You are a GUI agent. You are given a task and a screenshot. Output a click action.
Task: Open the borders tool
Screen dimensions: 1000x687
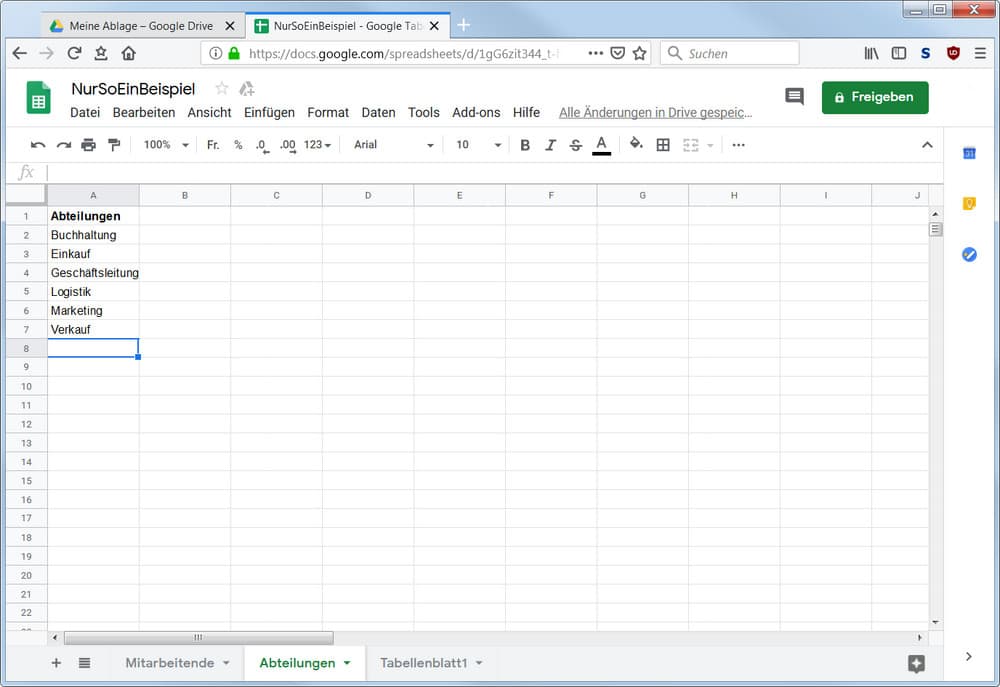pyautogui.click(x=662, y=145)
